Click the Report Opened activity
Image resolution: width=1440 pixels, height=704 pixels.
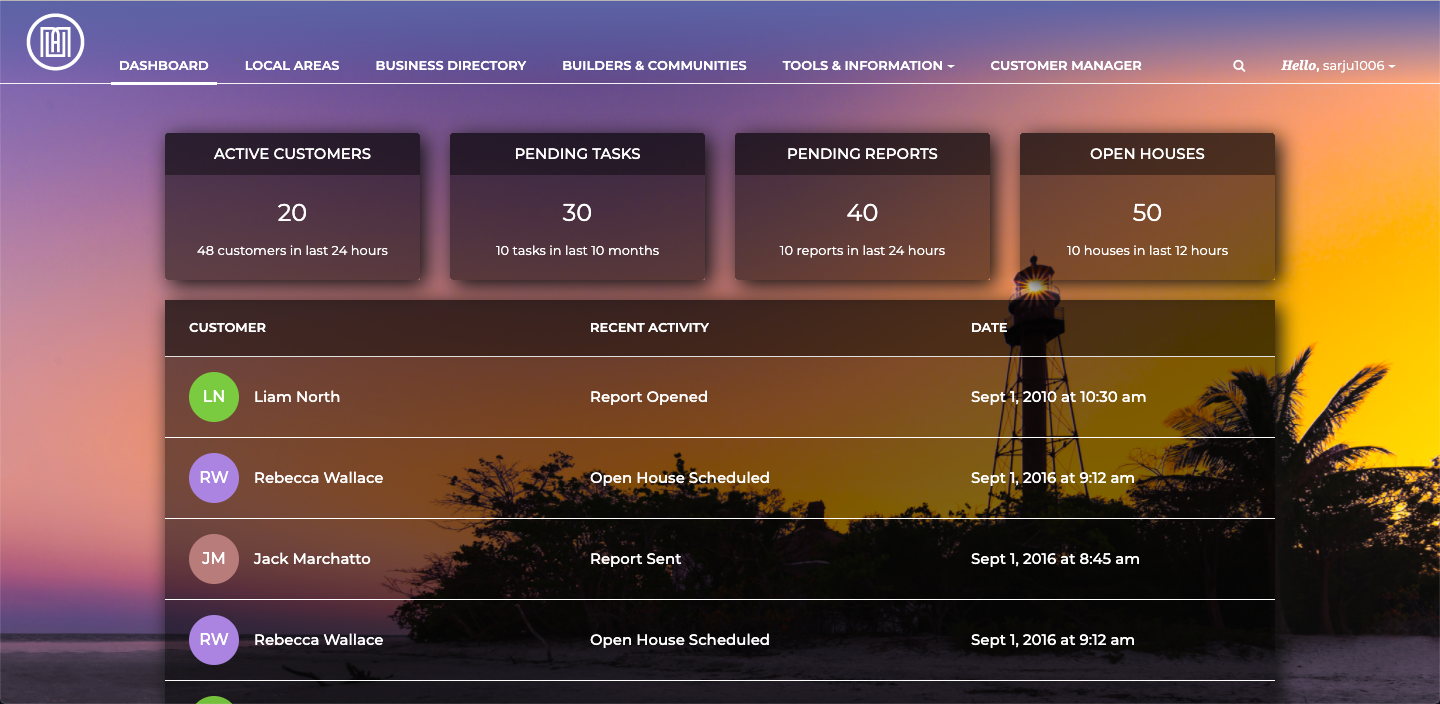coord(649,397)
